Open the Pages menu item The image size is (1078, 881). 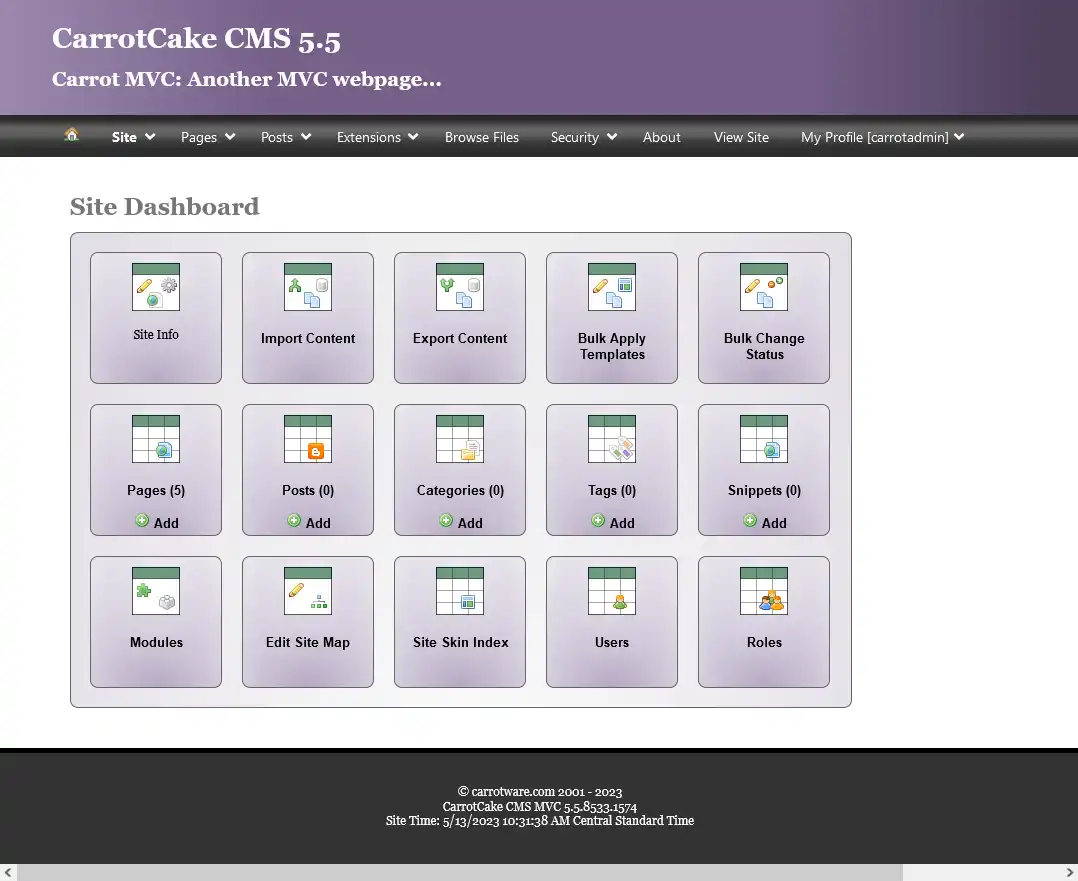click(x=199, y=138)
